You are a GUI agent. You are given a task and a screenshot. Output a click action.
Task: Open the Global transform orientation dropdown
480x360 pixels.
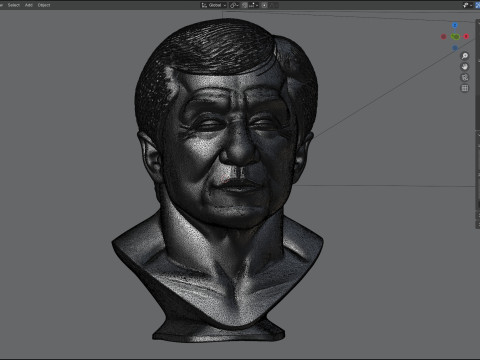pyautogui.click(x=214, y=5)
